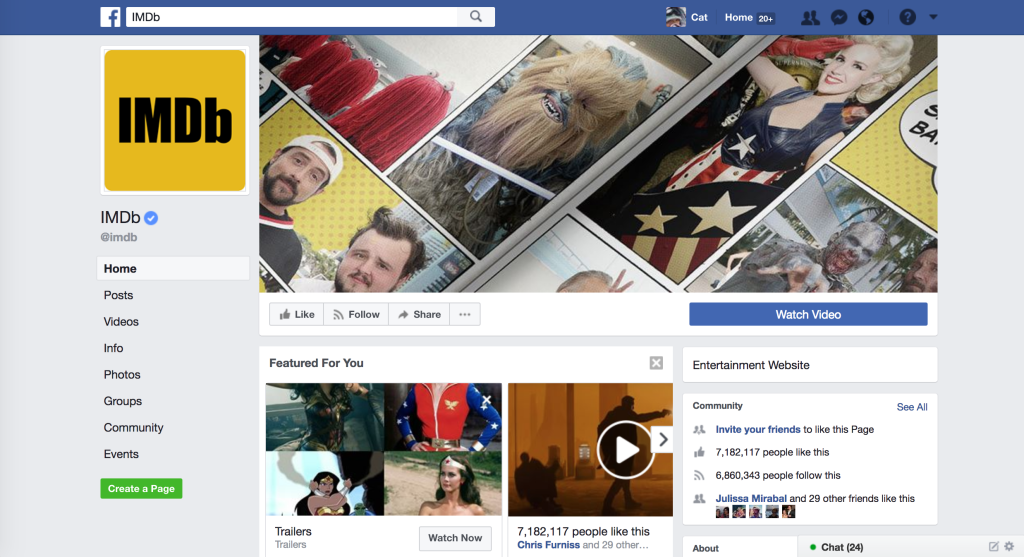Click Julissa Mirabal name link
Screen dimensions: 1024x557
tap(751, 498)
